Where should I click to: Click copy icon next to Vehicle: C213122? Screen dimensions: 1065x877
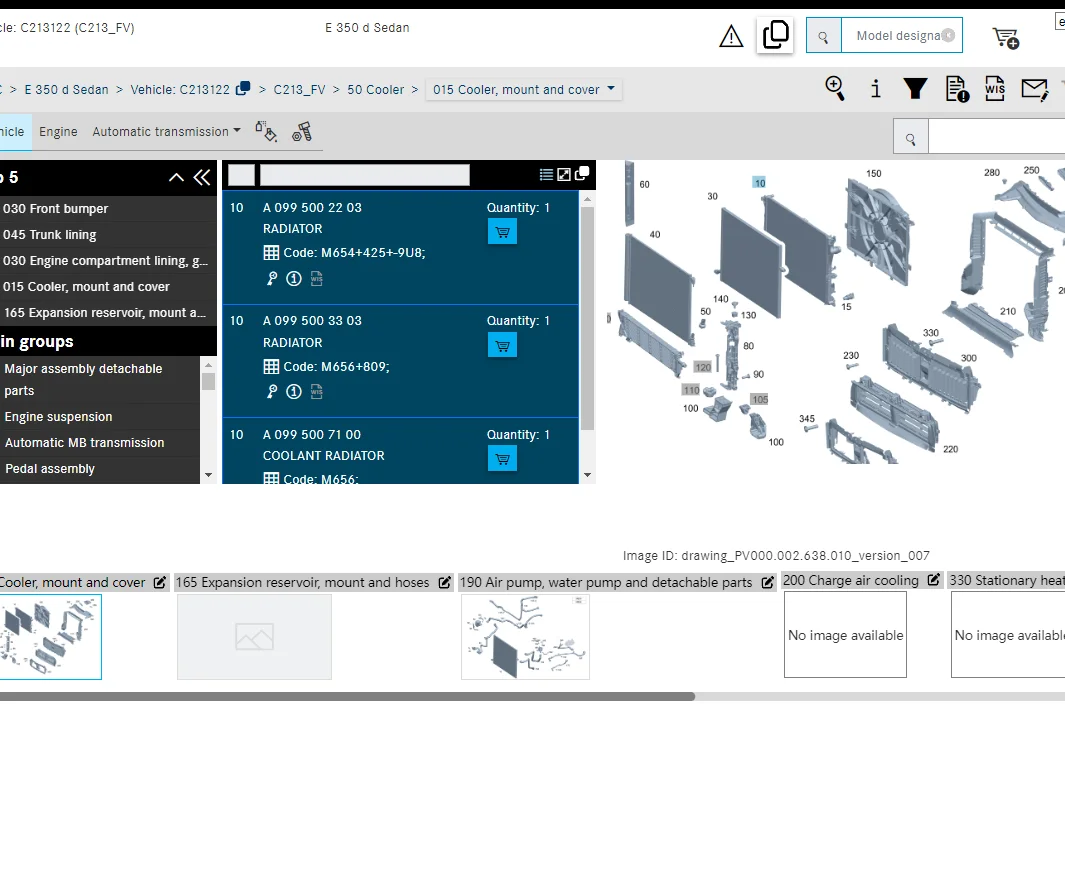(x=242, y=89)
